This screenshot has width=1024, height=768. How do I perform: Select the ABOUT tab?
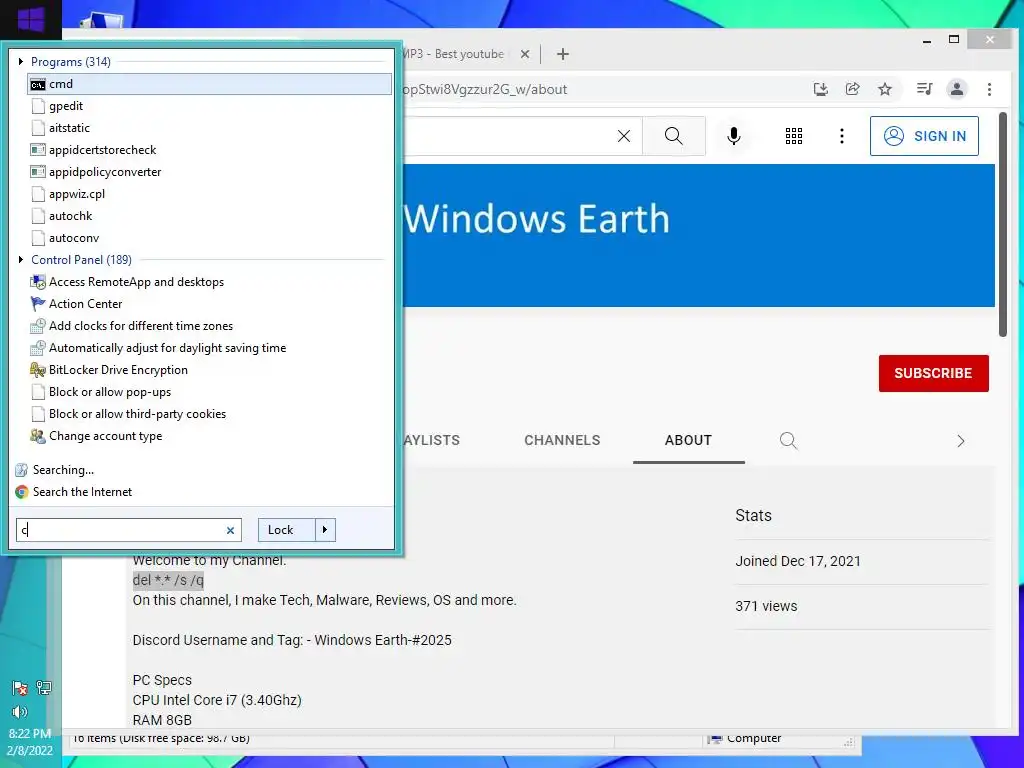688,440
